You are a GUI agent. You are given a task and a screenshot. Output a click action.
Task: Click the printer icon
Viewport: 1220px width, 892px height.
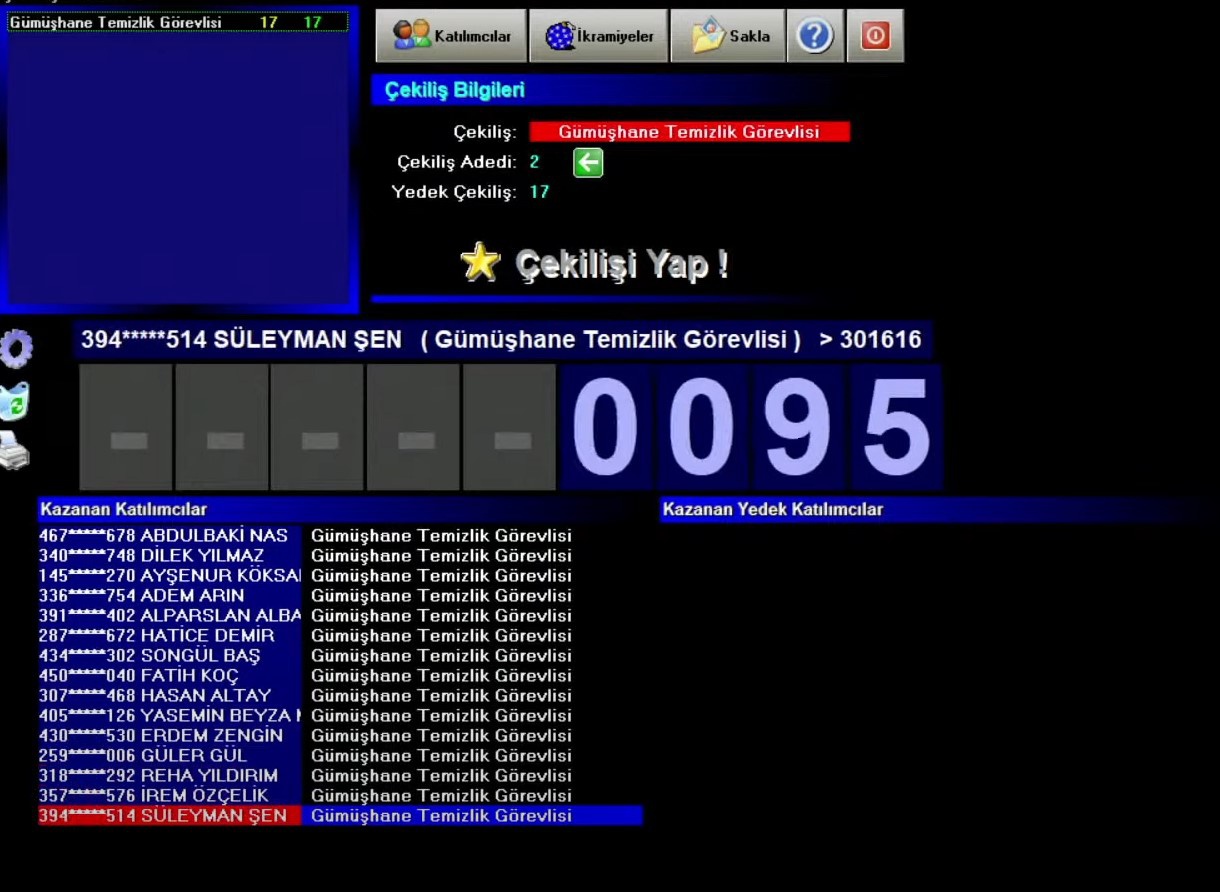14,451
